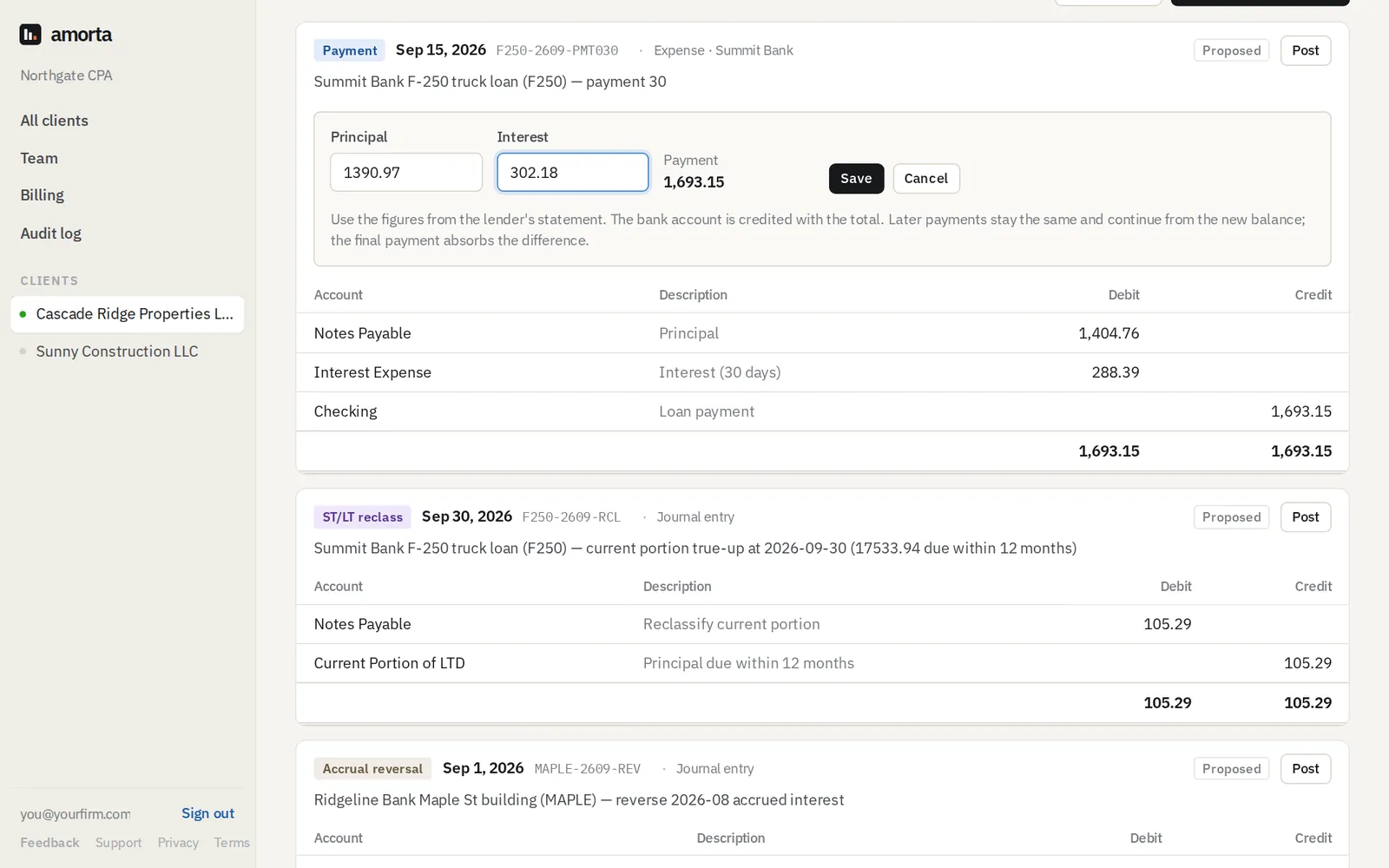Click the Interest input field
The width and height of the screenshot is (1389, 868).
pos(572,173)
